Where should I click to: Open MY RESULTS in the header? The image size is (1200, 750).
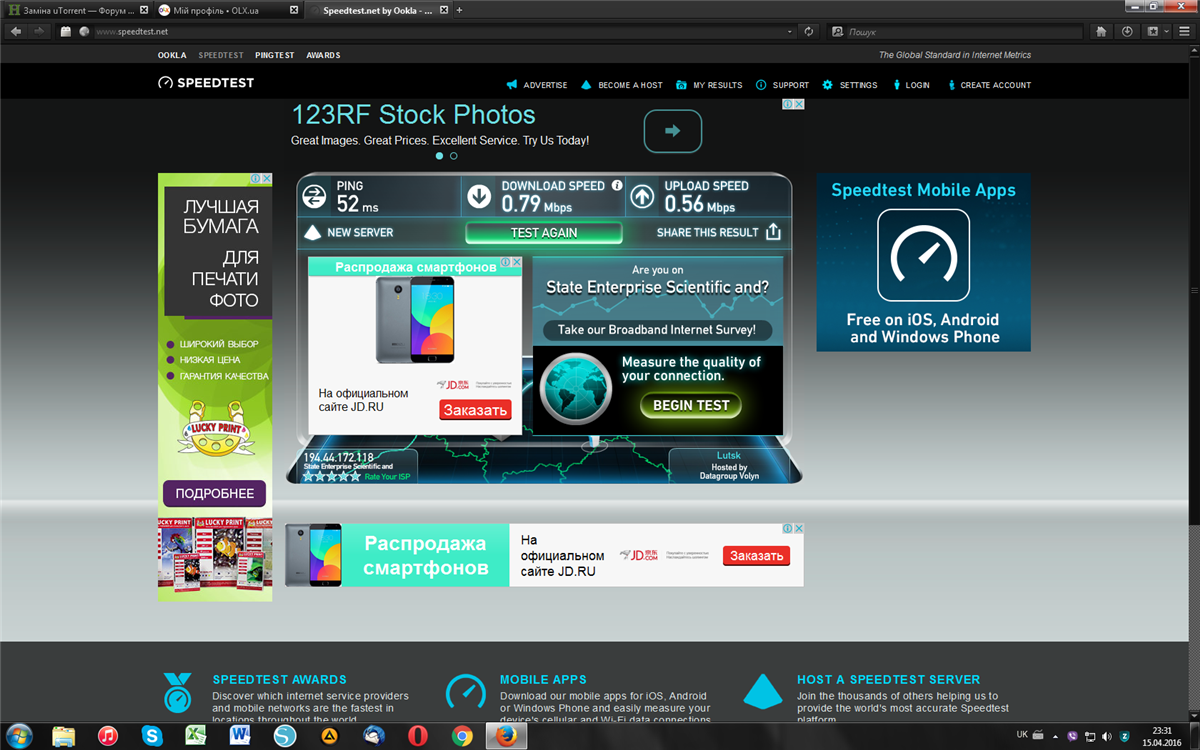coord(709,85)
